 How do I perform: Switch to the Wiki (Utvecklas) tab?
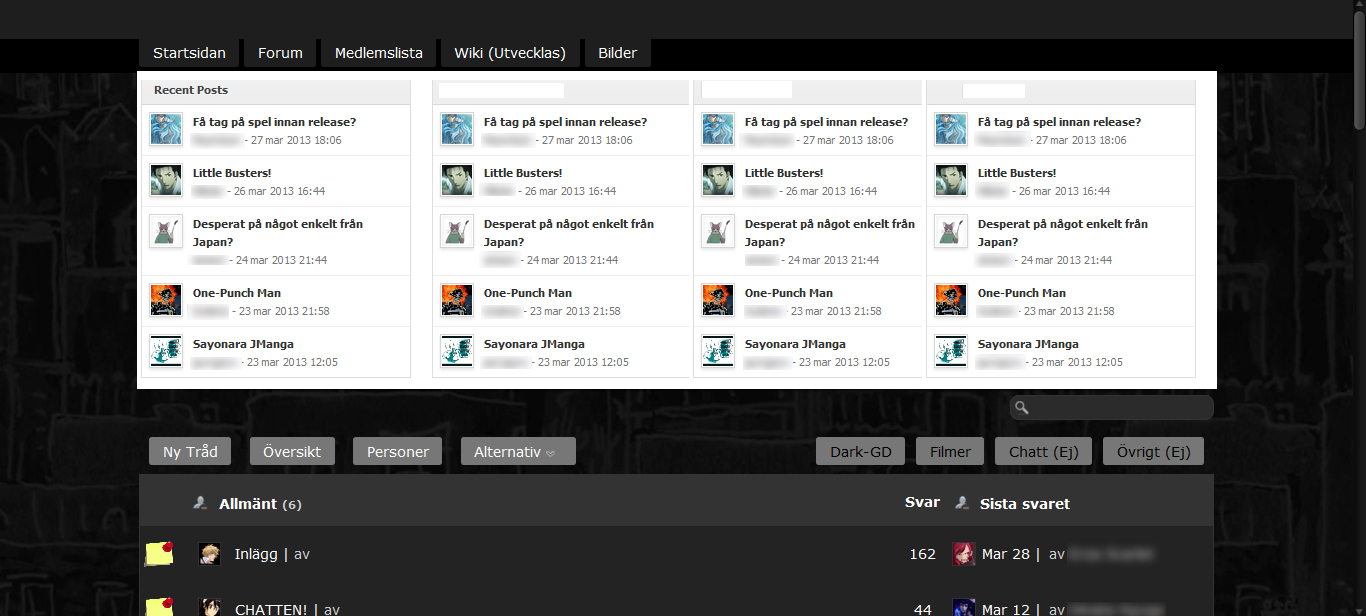(510, 53)
